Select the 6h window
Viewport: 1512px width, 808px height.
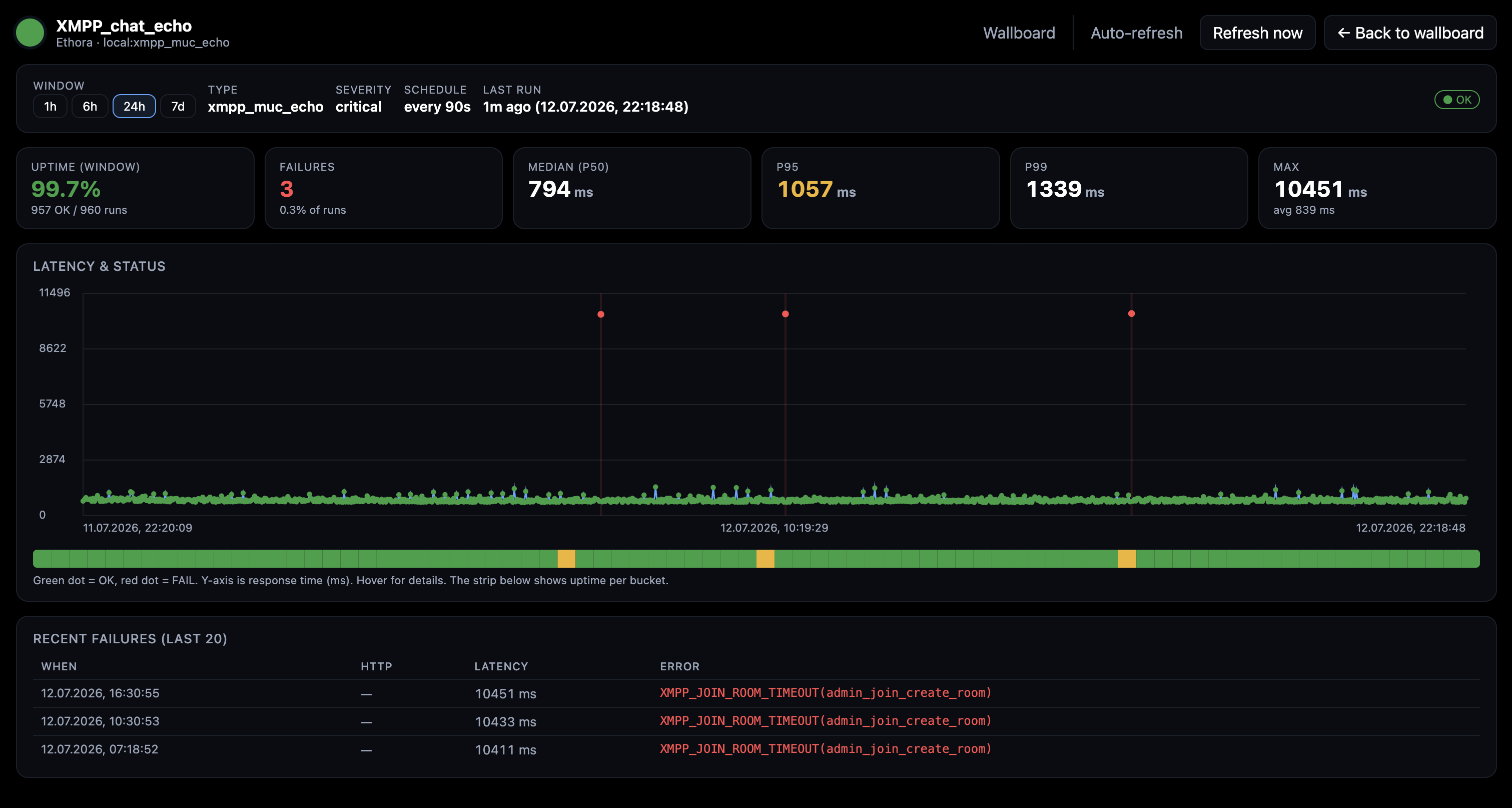tap(90, 106)
